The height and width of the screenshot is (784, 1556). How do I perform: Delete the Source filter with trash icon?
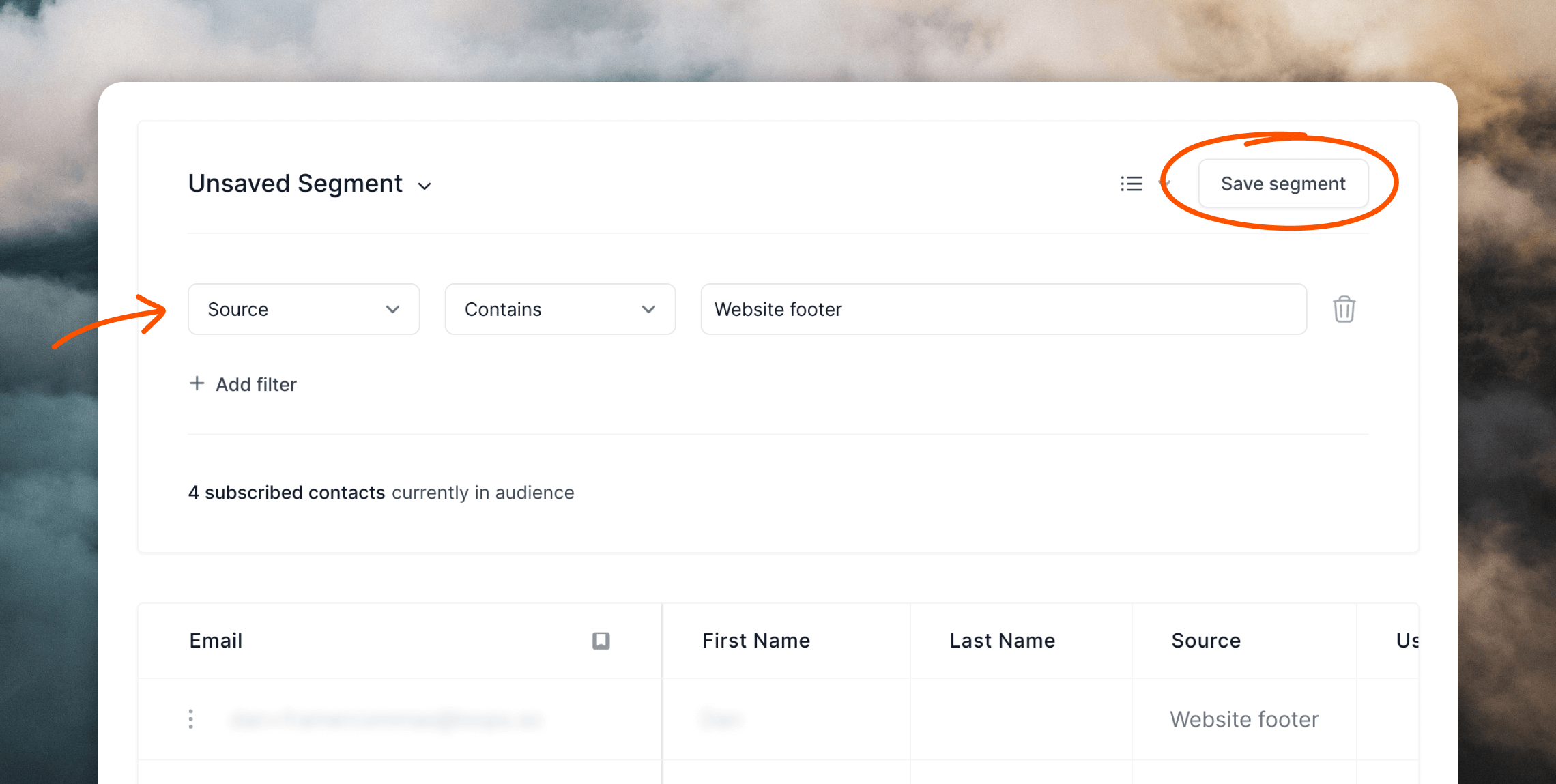click(1344, 309)
